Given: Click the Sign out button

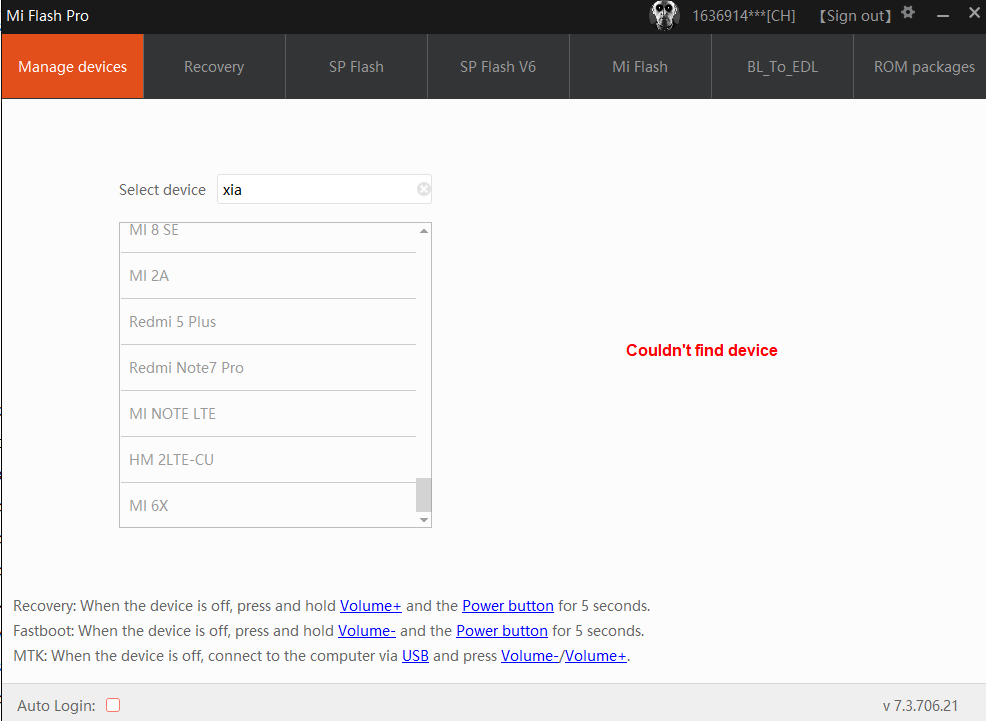Looking at the screenshot, I should [855, 16].
